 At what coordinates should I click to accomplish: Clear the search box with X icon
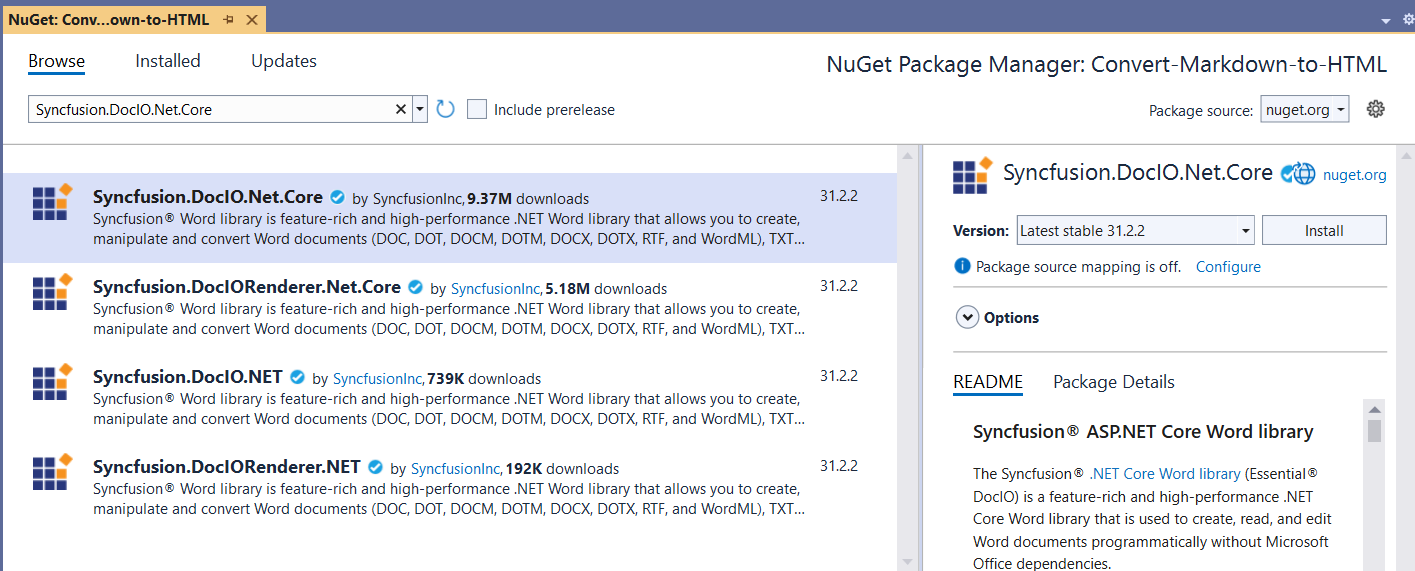click(x=401, y=109)
